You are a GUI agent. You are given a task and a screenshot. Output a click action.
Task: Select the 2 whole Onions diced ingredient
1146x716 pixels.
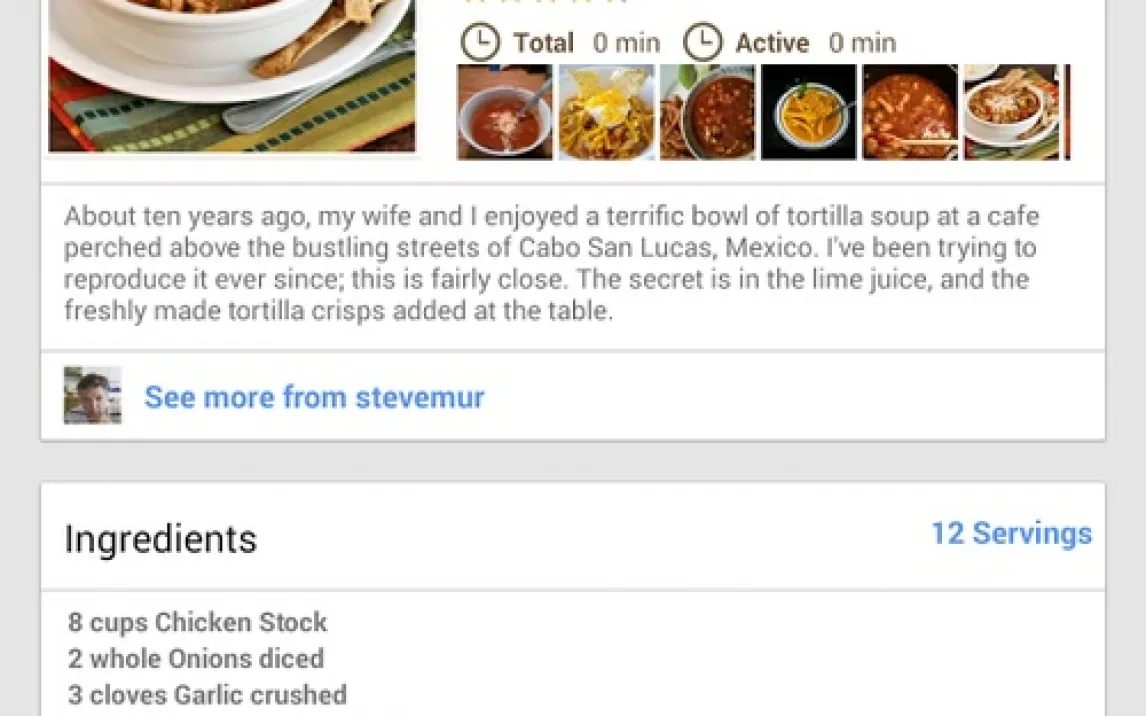pos(196,659)
